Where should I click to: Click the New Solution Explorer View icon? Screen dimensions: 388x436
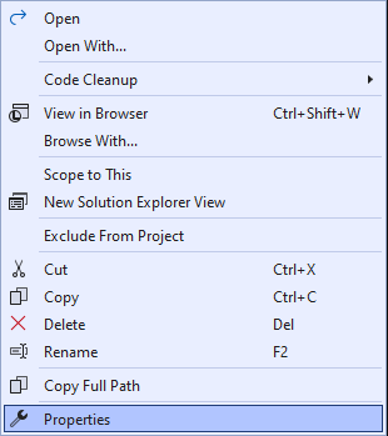click(x=18, y=202)
